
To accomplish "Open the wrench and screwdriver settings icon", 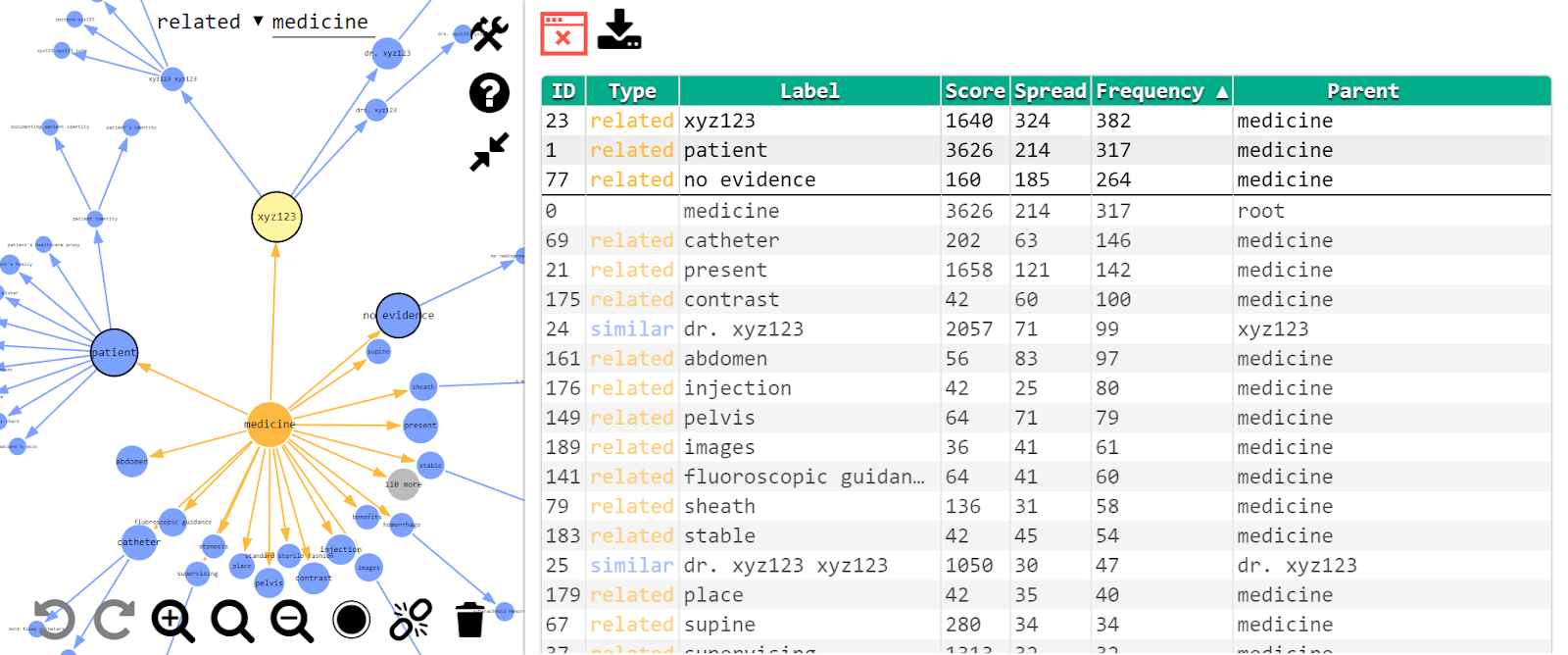I will click(x=489, y=34).
